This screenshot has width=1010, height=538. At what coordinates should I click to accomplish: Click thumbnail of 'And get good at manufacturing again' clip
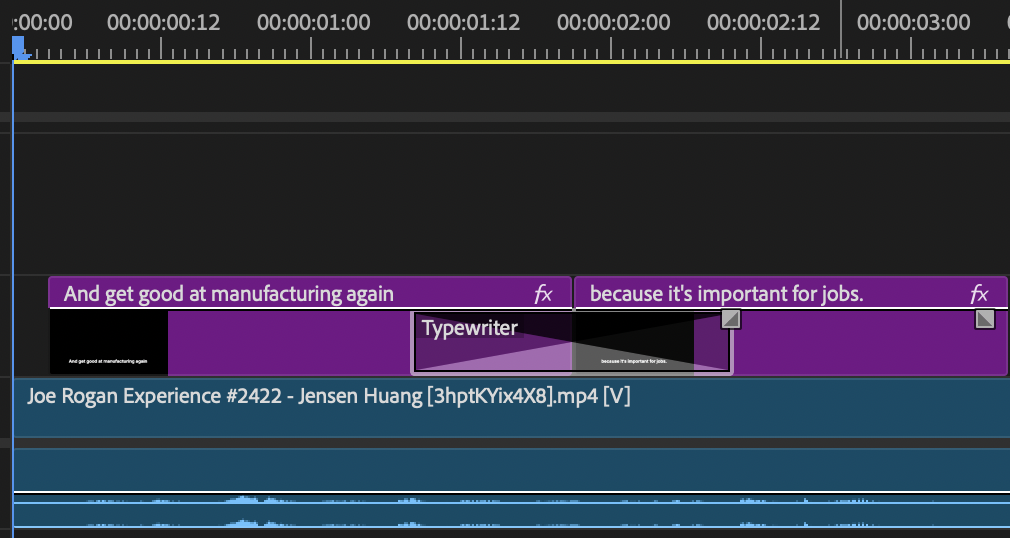point(109,343)
